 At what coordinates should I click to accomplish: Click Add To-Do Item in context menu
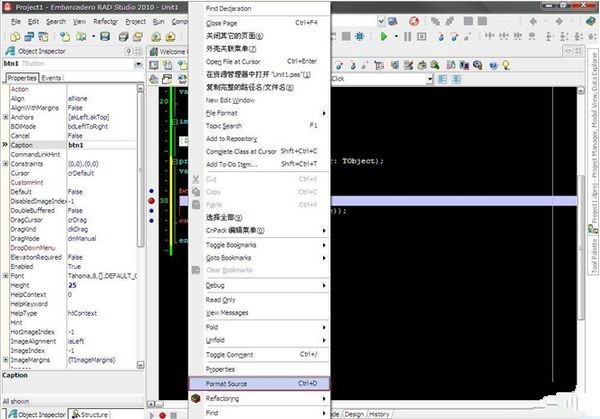point(260,165)
